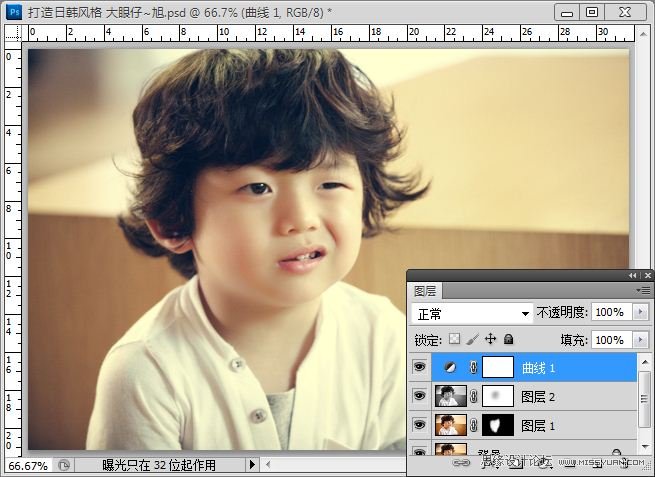Viewport: 655px width, 477px height.
Task: Click the canvas horizontal scroll left arrow
Action: [268, 464]
